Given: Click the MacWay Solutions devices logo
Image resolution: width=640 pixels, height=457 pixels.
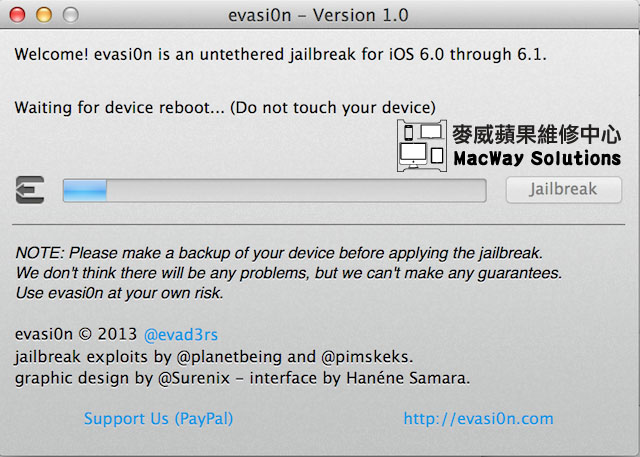Looking at the screenshot, I should [422, 146].
